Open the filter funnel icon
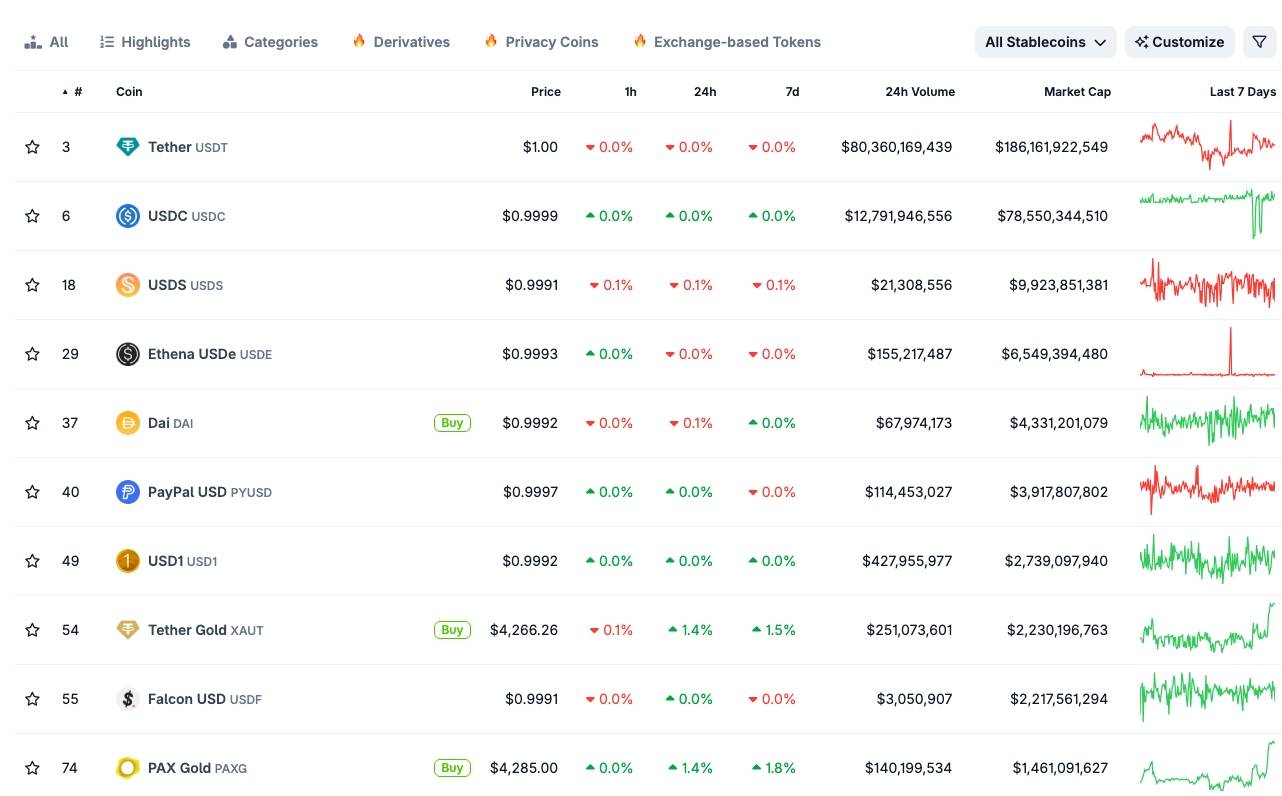 pyautogui.click(x=1260, y=42)
